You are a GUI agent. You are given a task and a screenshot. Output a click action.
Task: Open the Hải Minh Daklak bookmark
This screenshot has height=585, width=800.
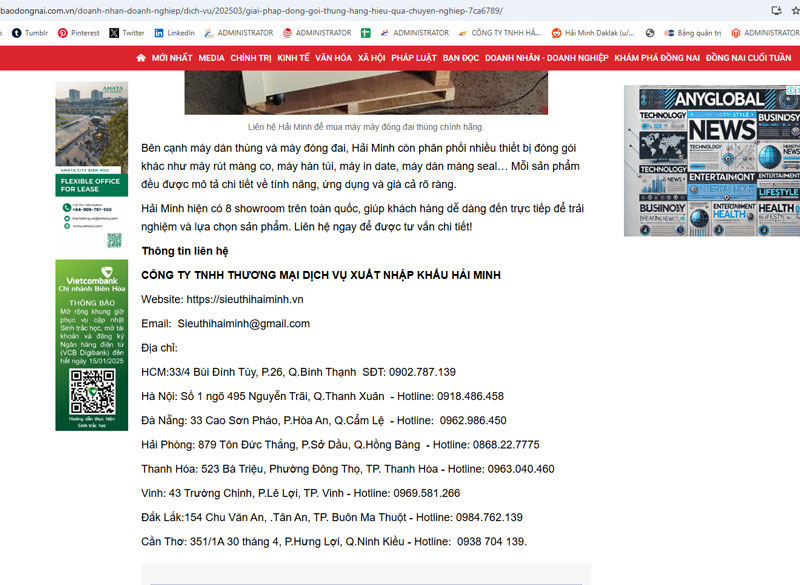(592, 33)
